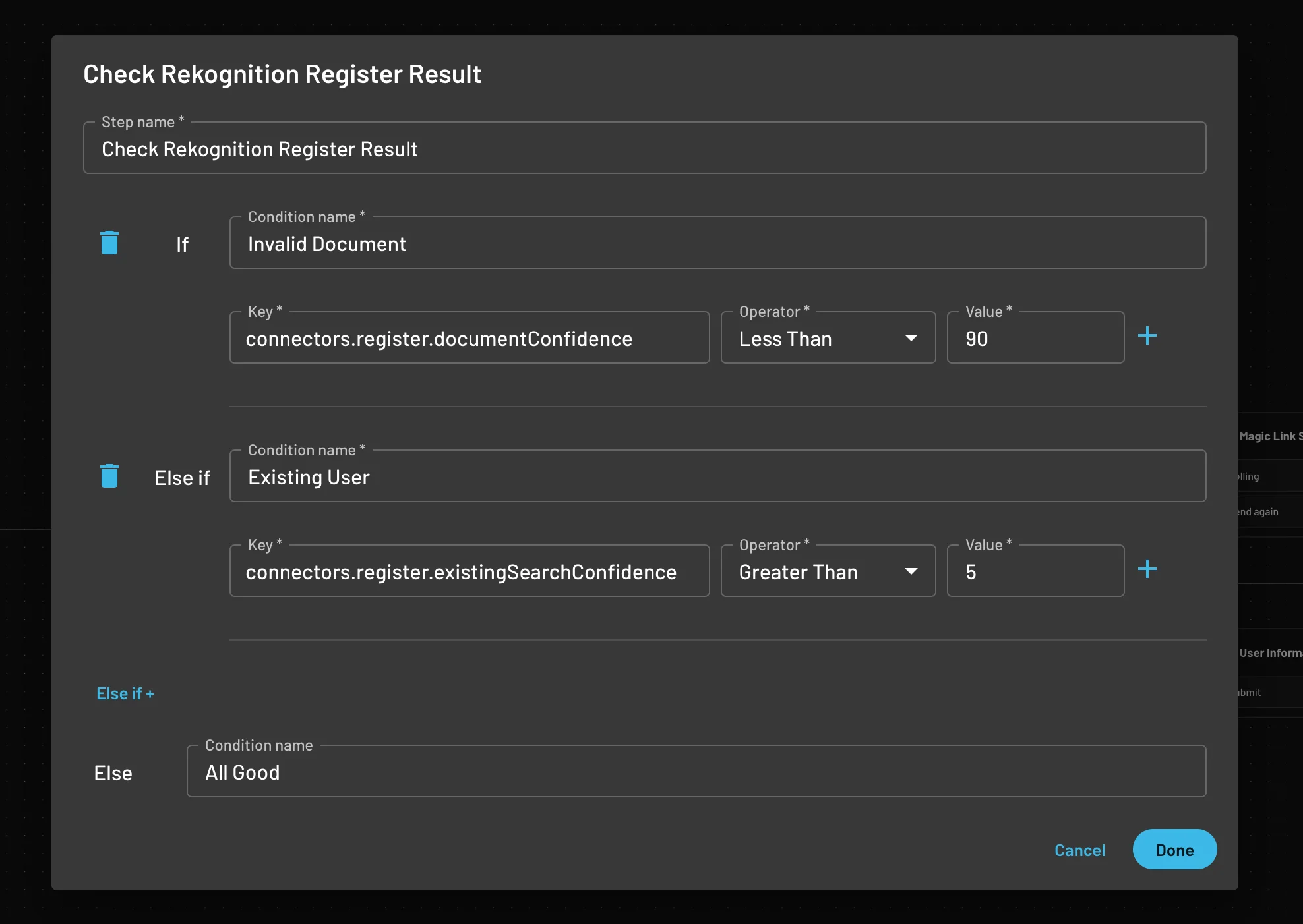Edit the Invalid Document condition name

coord(717,243)
